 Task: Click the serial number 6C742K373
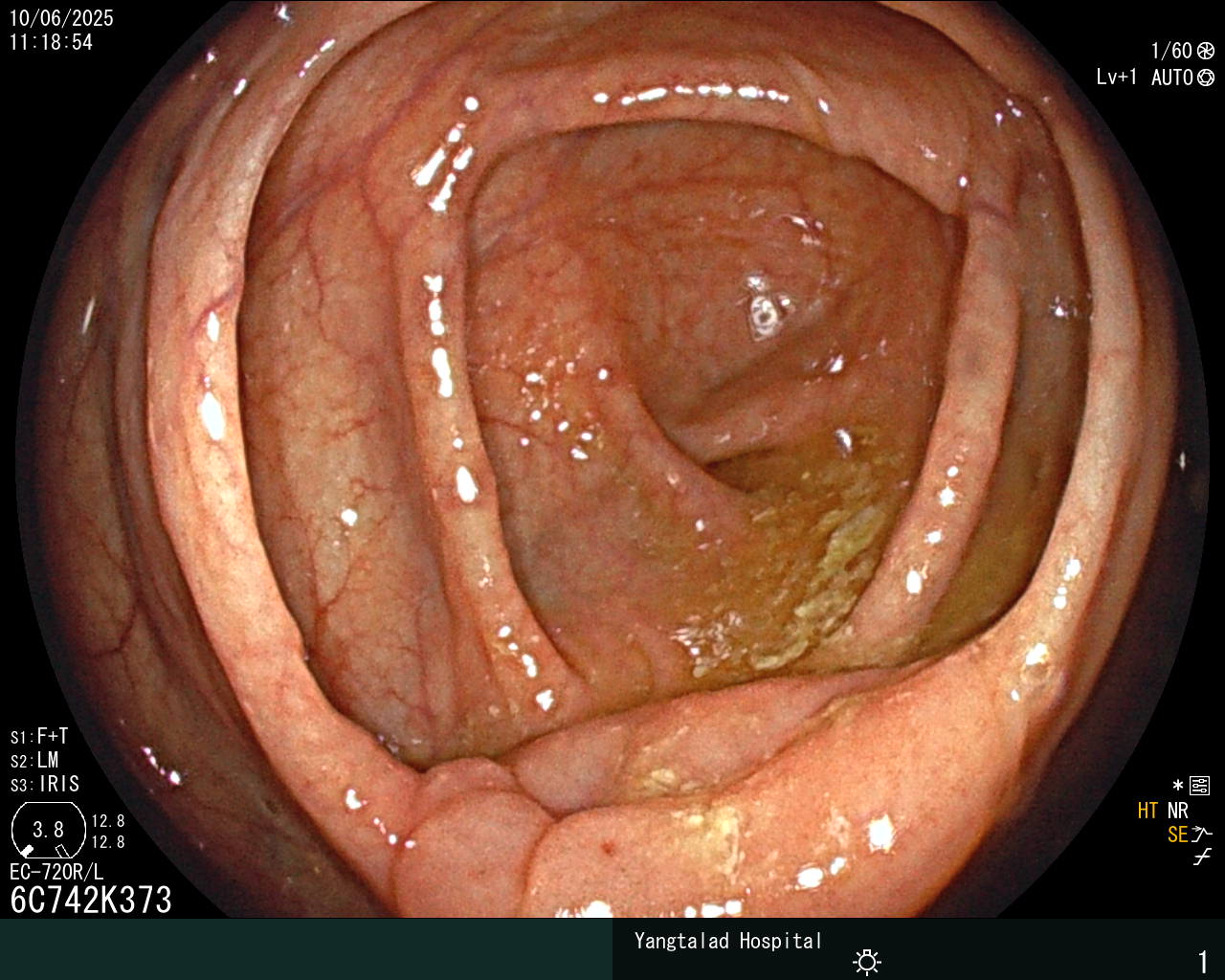pyautogui.click(x=91, y=900)
